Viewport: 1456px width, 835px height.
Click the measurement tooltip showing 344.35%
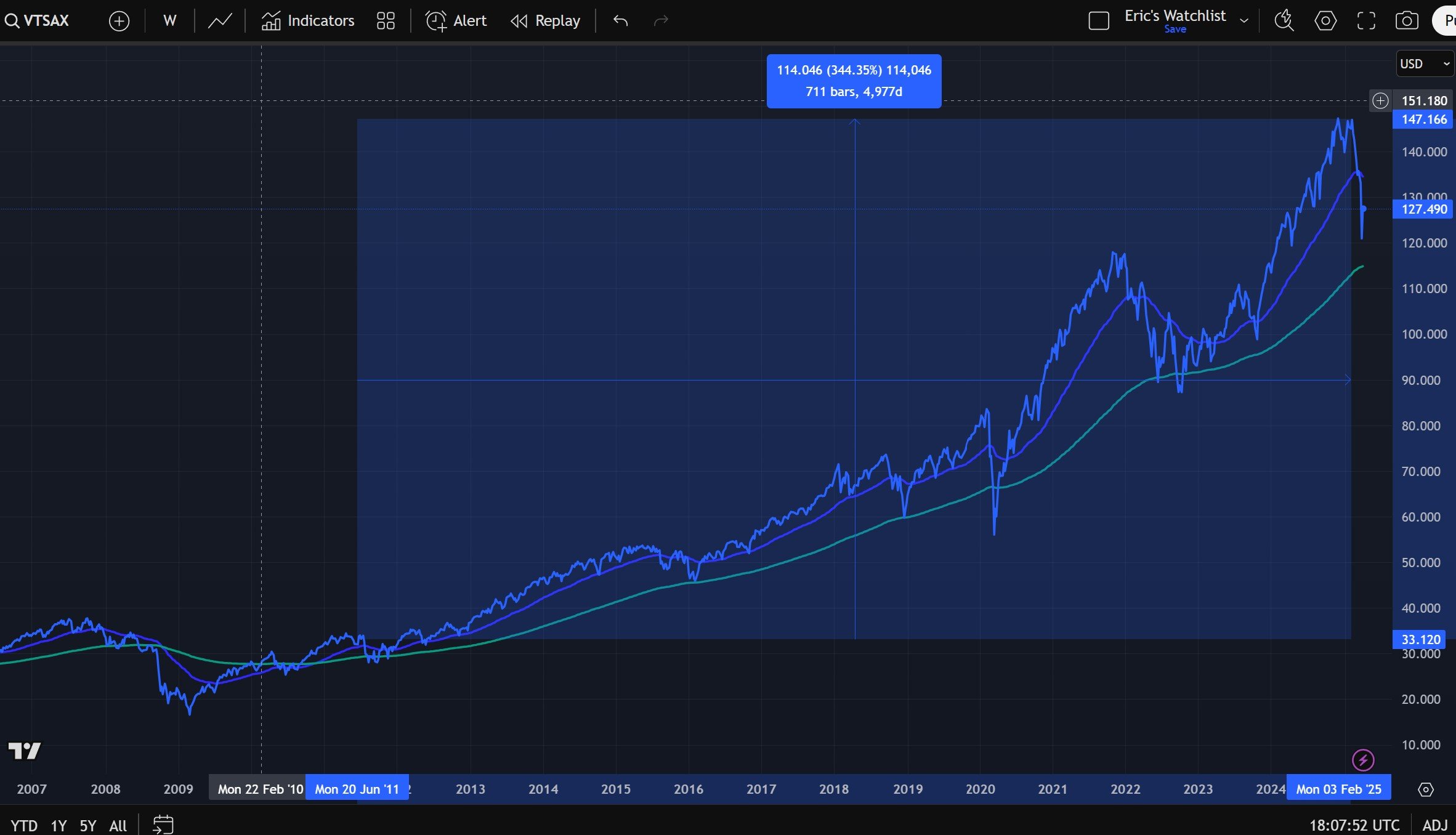coord(854,81)
